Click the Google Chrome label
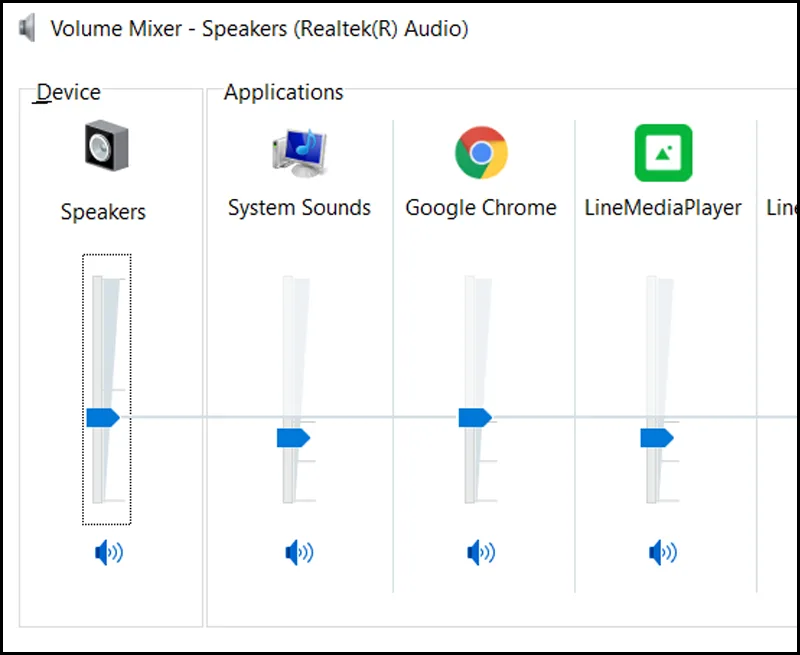Image resolution: width=800 pixels, height=655 pixels. point(481,208)
